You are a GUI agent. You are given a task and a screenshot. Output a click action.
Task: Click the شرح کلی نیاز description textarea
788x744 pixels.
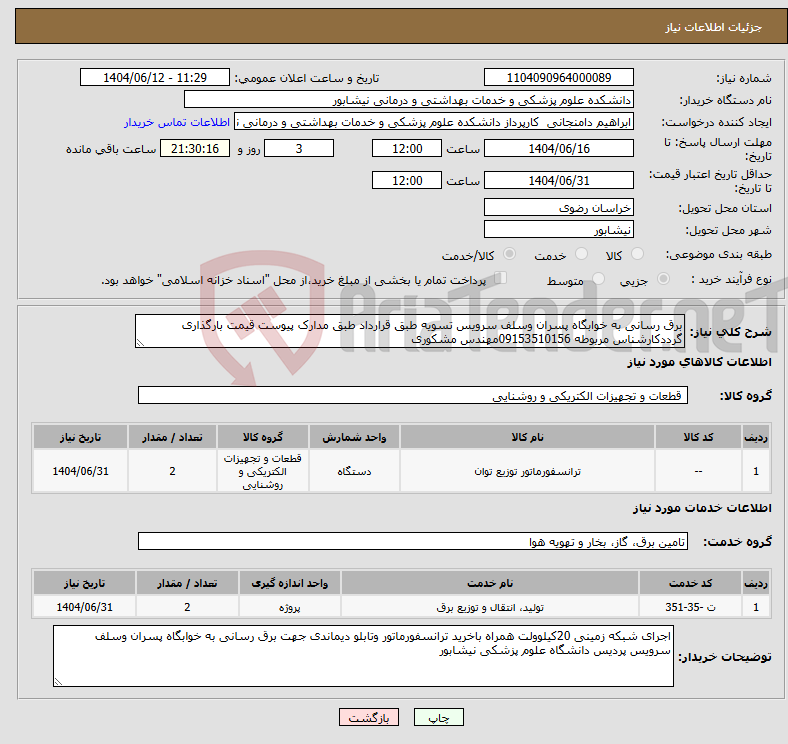click(x=410, y=331)
